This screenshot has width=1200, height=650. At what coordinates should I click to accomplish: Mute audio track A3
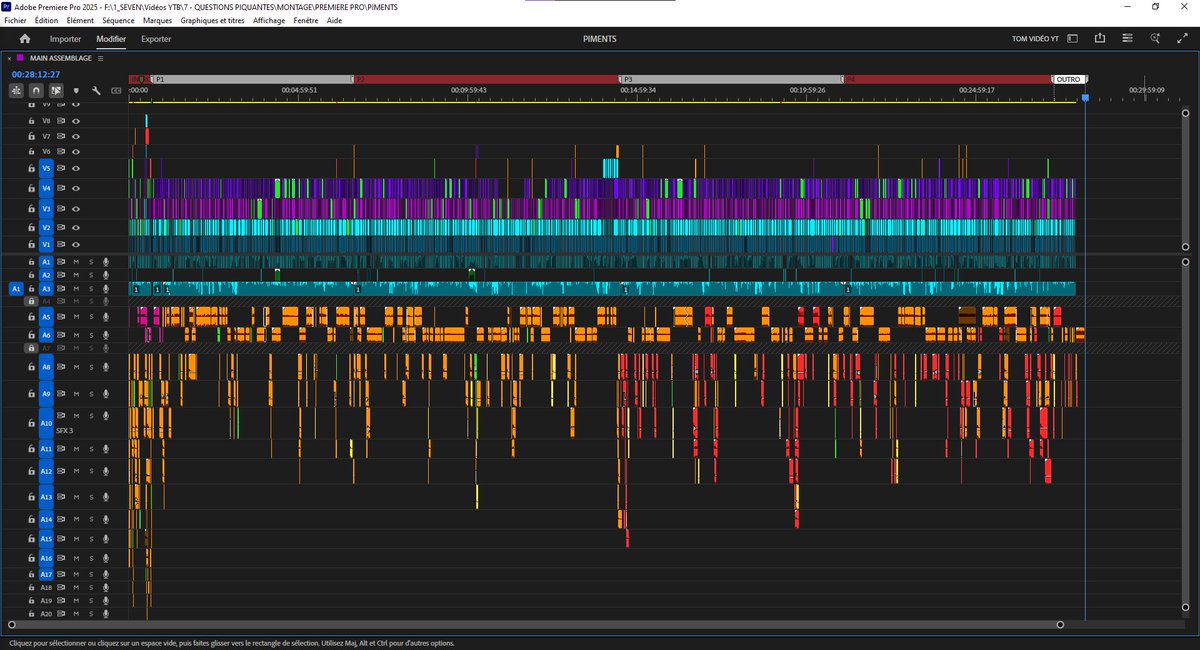click(76, 288)
